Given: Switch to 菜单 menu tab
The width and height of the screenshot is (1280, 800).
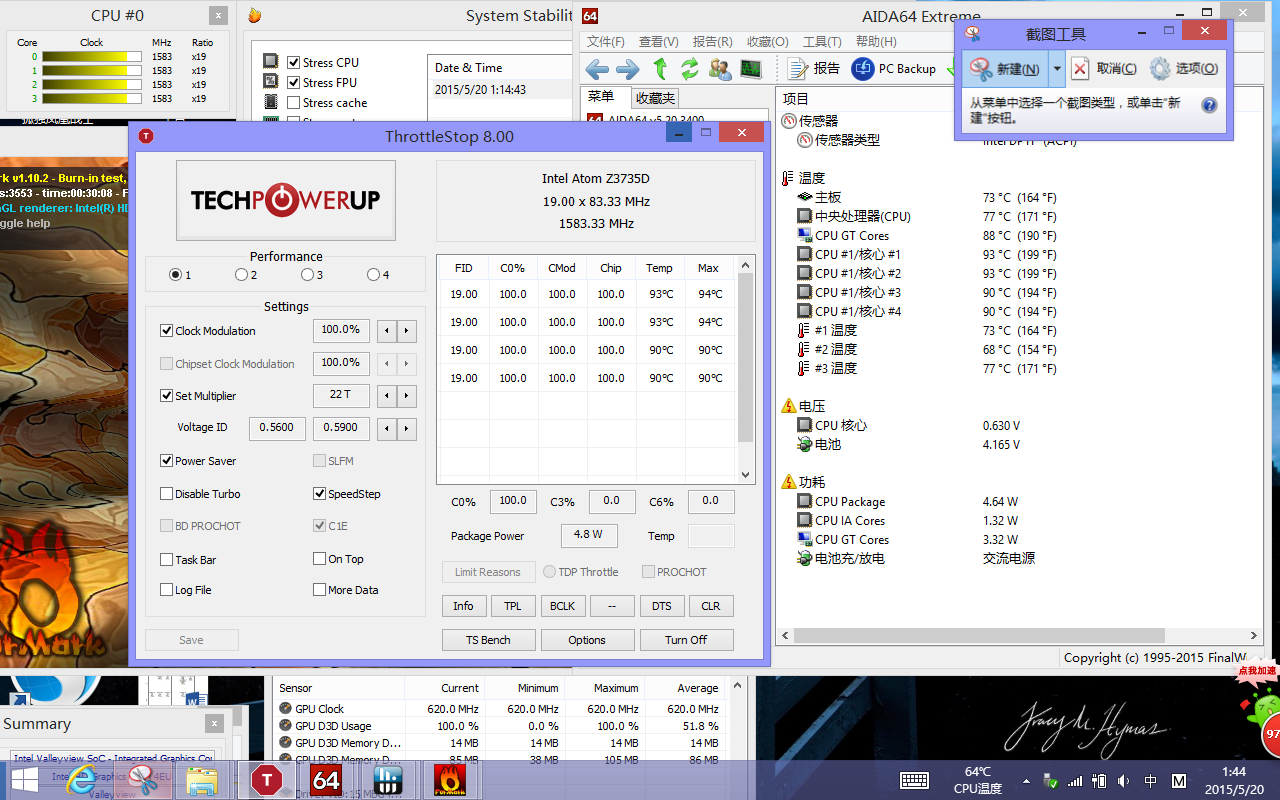Looking at the screenshot, I should pos(602,97).
